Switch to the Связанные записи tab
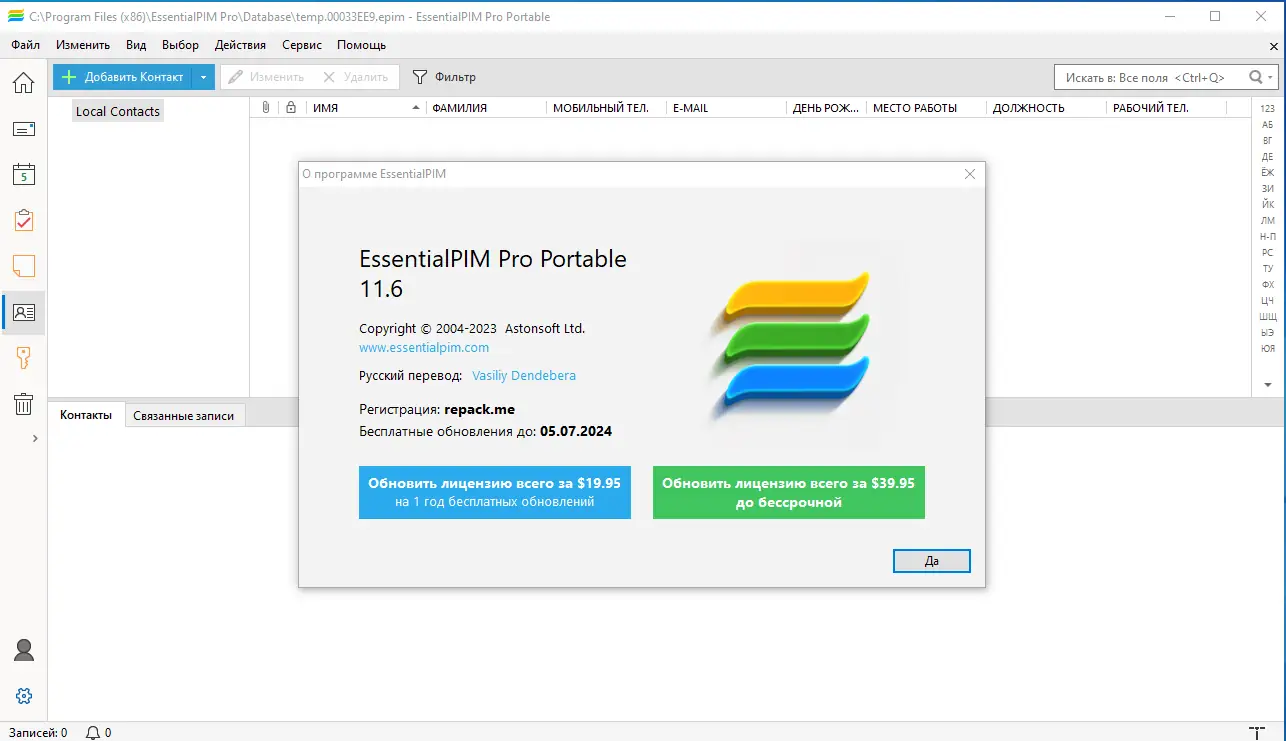Image resolution: width=1286 pixels, height=741 pixels. tap(184, 415)
